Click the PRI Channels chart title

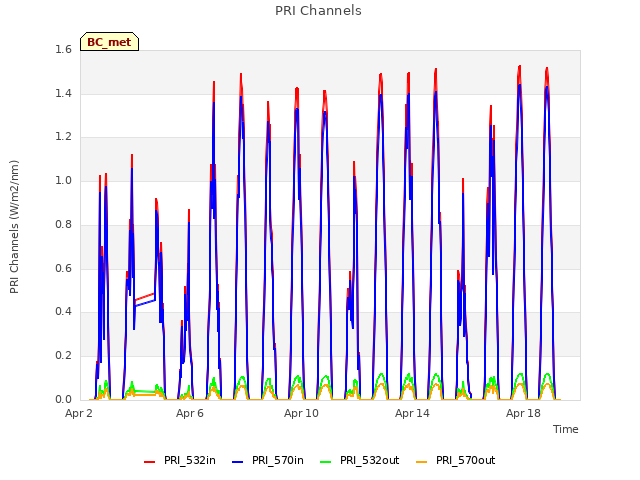(x=318, y=11)
